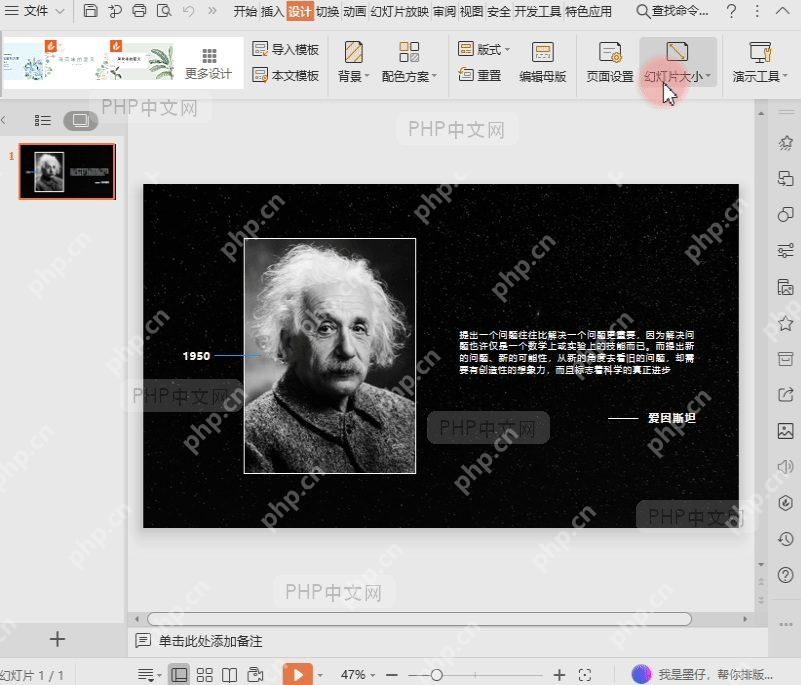Select slide 1 thumbnail
801x685 pixels.
[x=67, y=171]
